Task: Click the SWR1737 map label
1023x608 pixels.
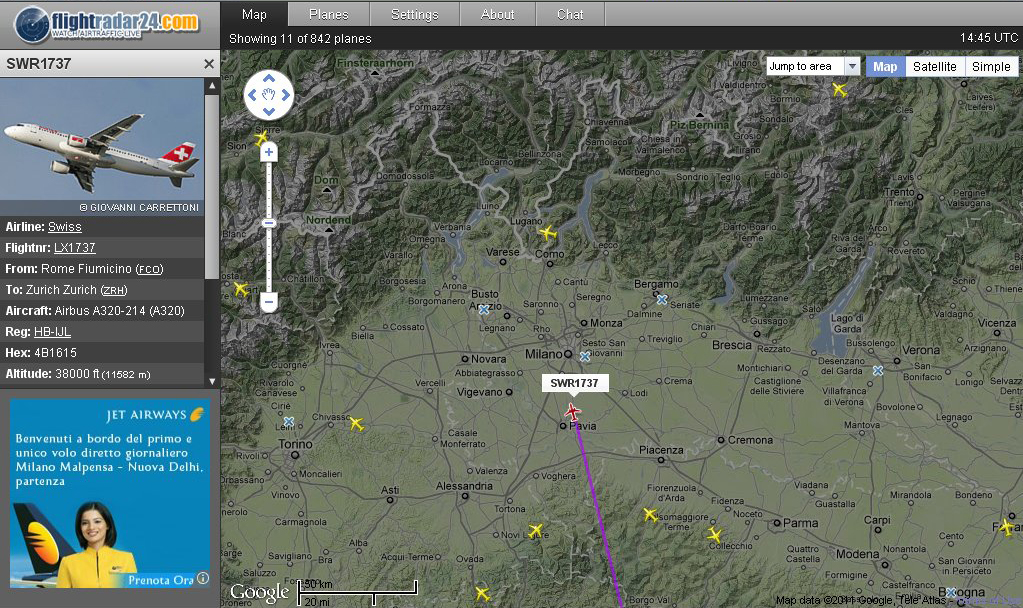Action: (x=574, y=383)
